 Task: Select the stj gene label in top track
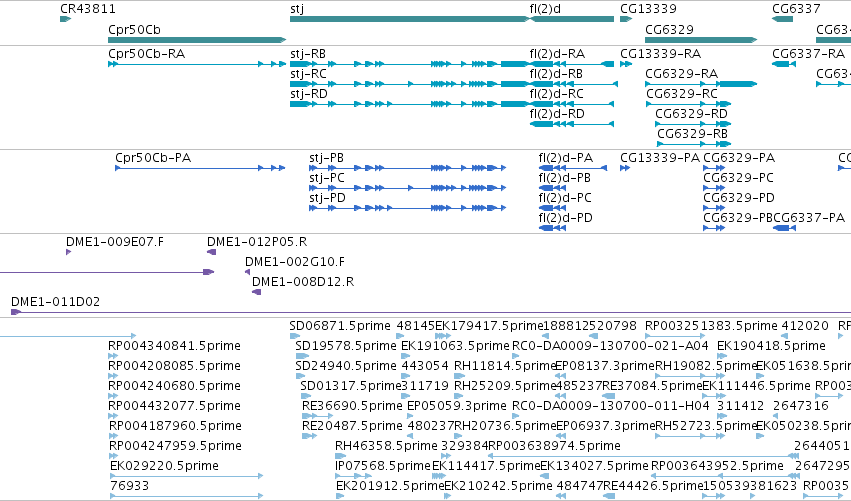click(x=297, y=9)
